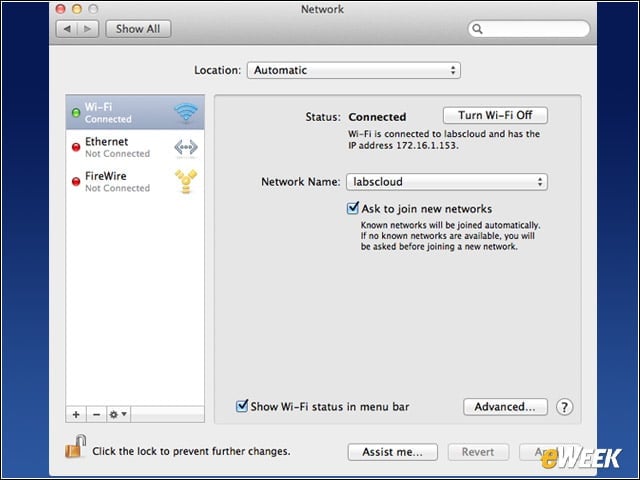Click the magnifying glass search icon
This screenshot has height=480, width=640.
[x=477, y=29]
